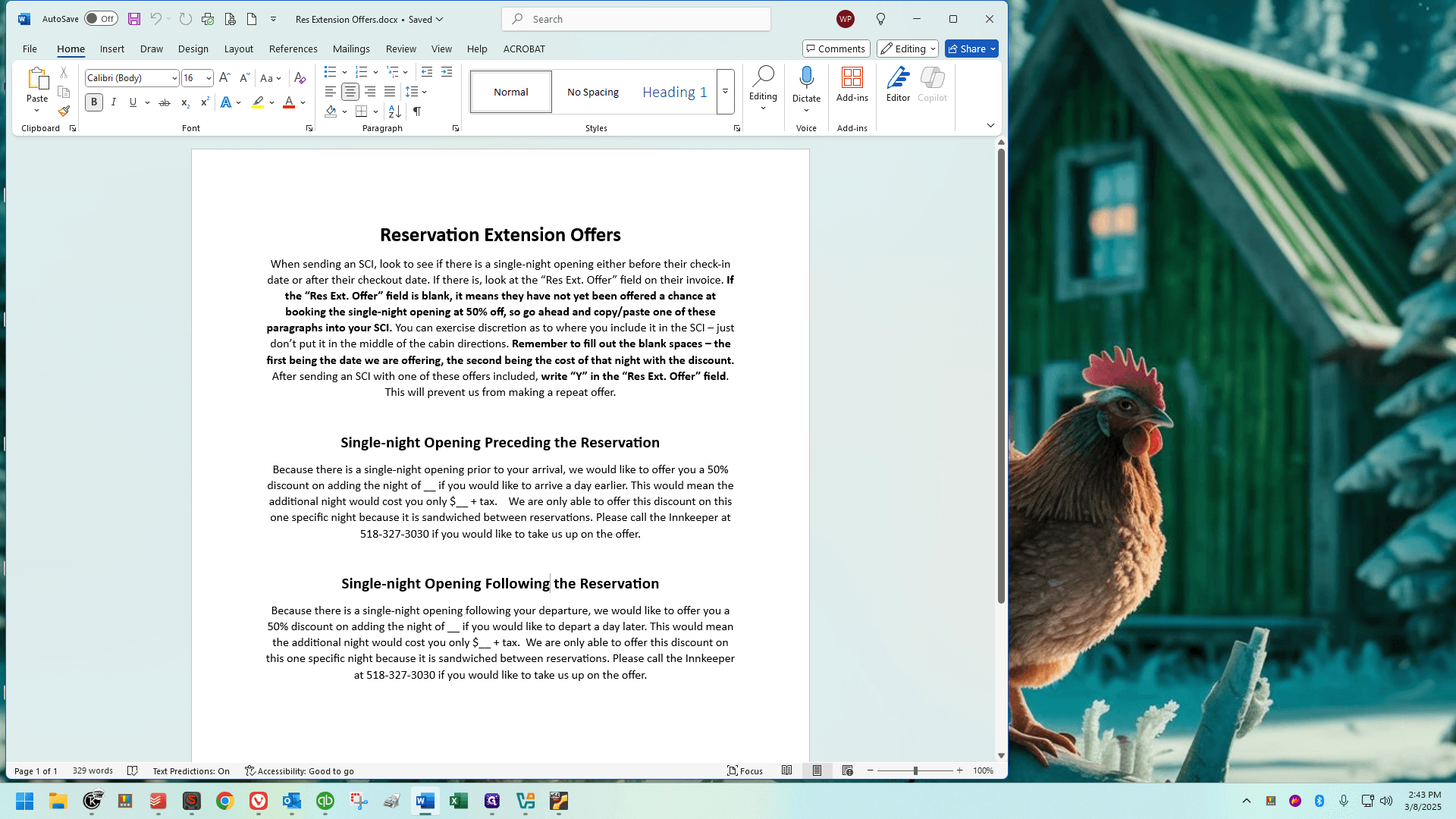Switch to the Layout tab

point(239,49)
